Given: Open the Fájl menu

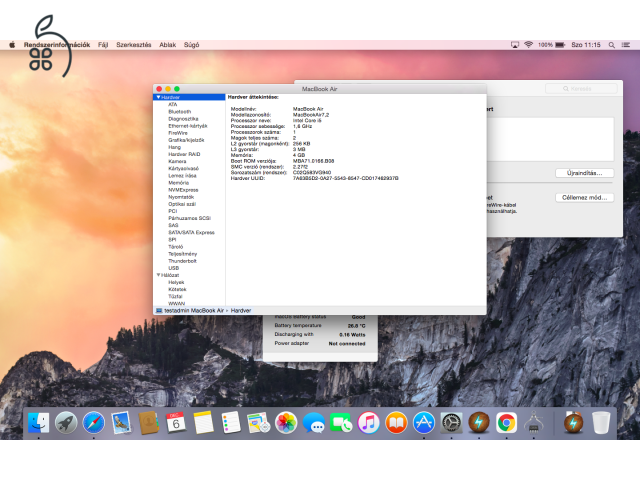Looking at the screenshot, I should click(x=103, y=45).
